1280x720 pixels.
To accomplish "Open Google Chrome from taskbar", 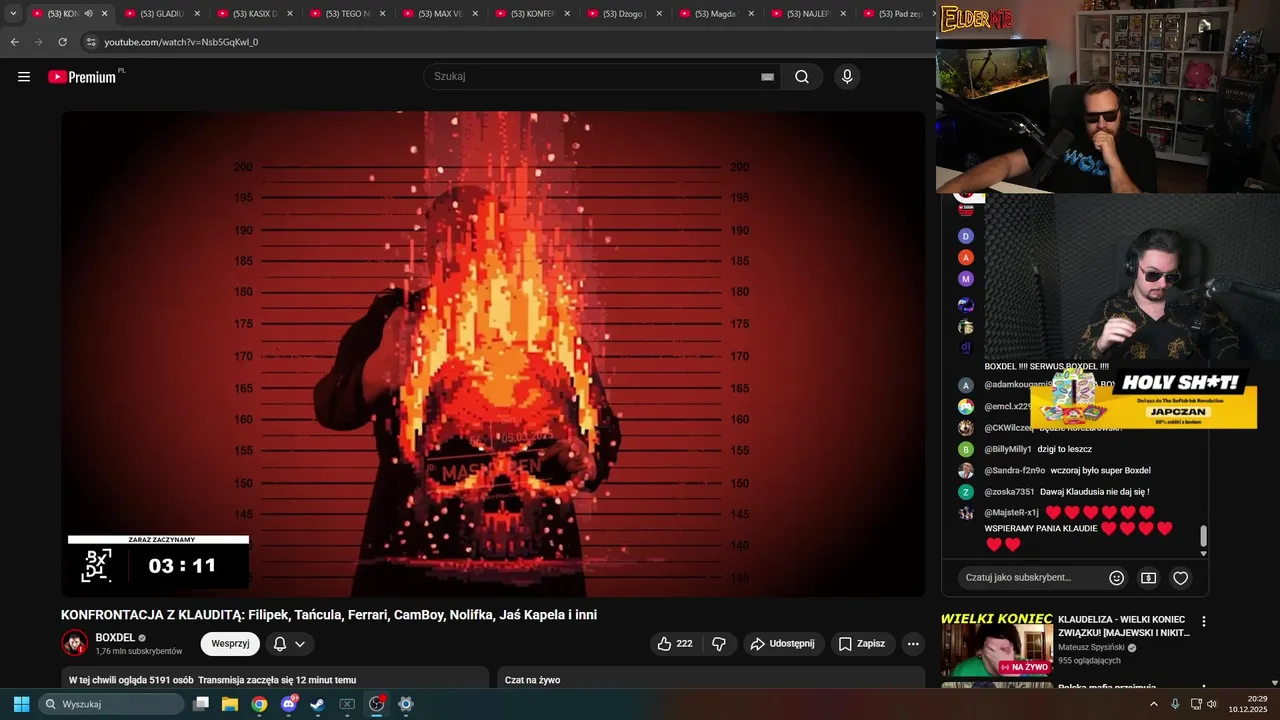I will [x=259, y=704].
